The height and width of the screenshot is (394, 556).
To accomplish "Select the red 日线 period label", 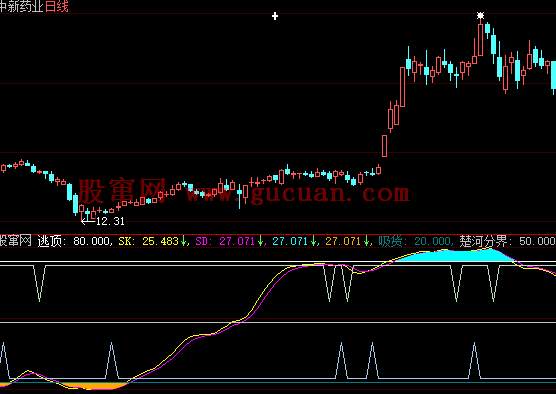I will [57, 6].
